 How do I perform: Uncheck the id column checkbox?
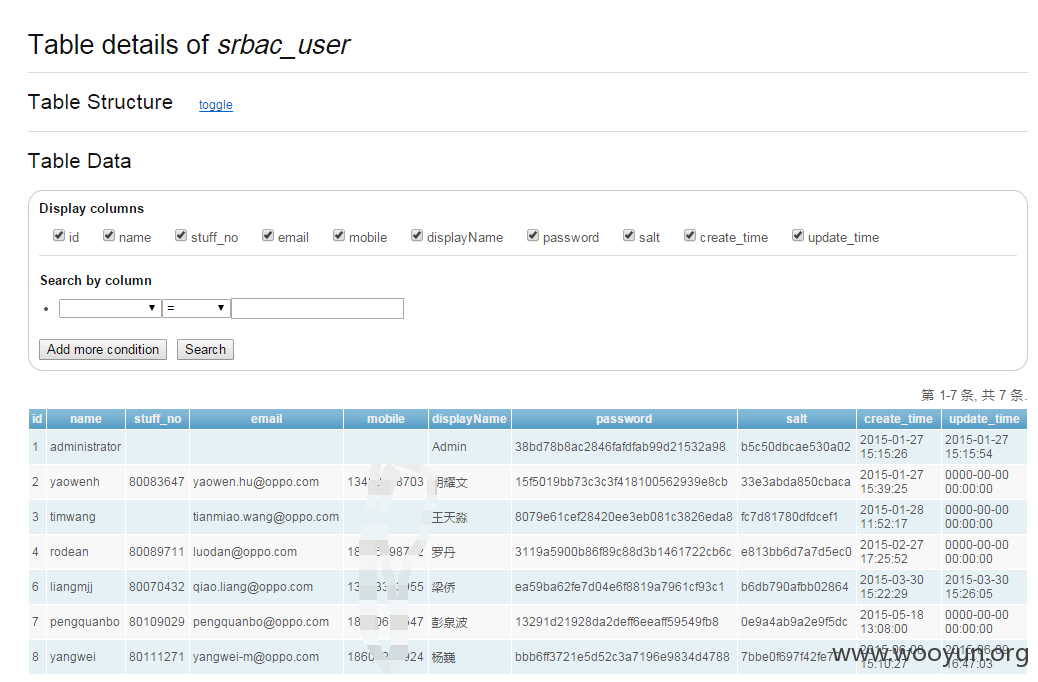point(59,236)
